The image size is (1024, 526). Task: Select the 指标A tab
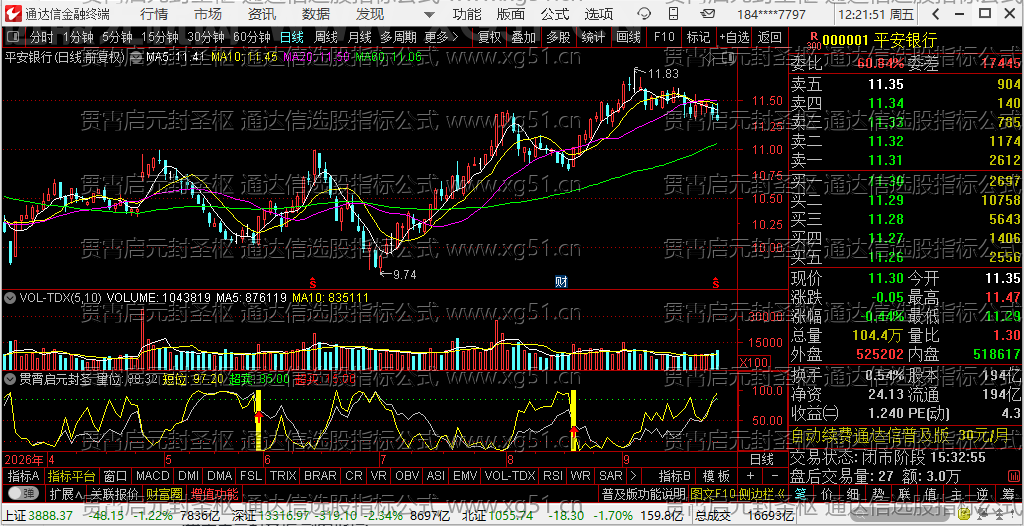24,476
